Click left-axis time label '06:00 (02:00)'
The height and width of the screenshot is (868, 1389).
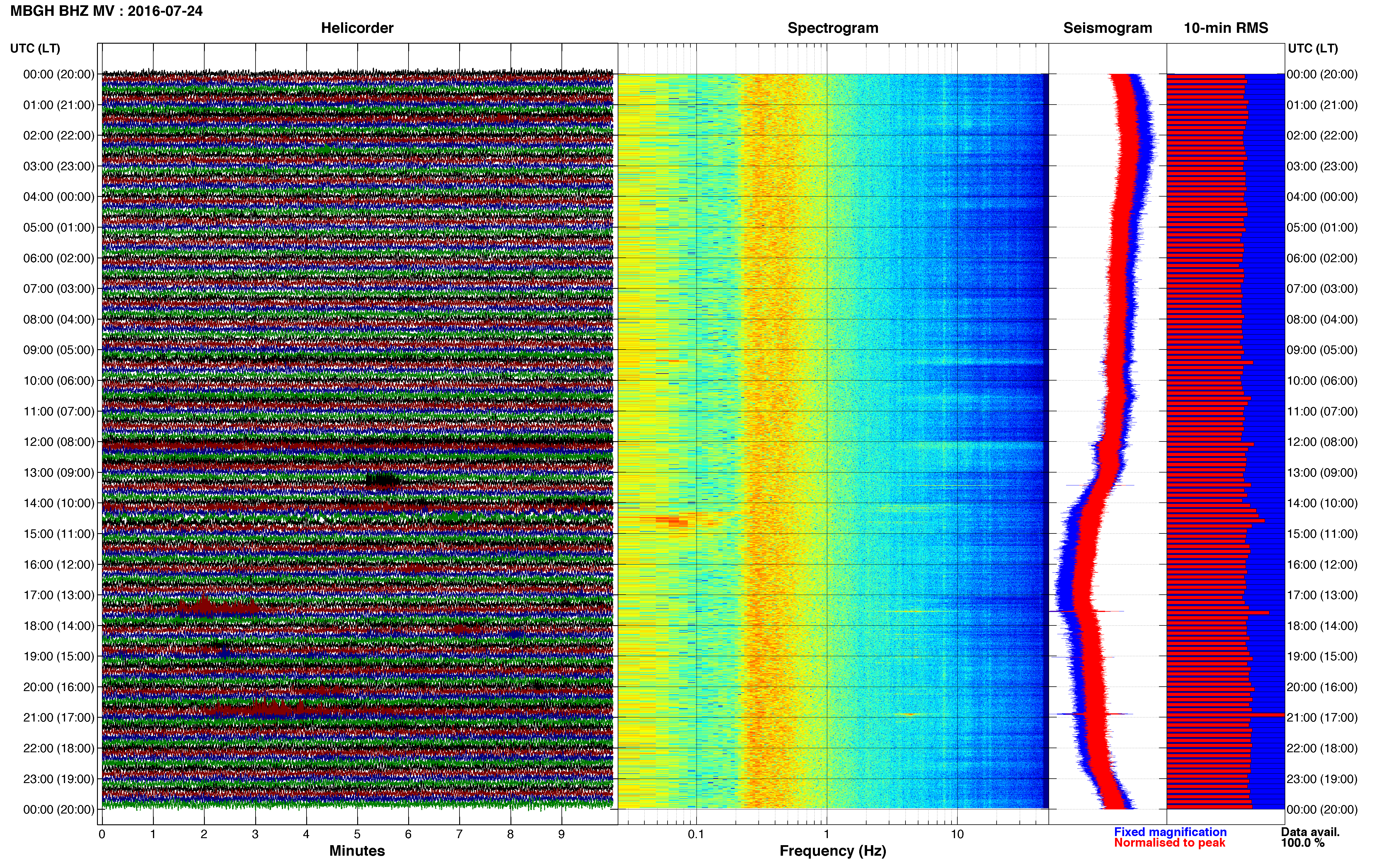tap(59, 258)
